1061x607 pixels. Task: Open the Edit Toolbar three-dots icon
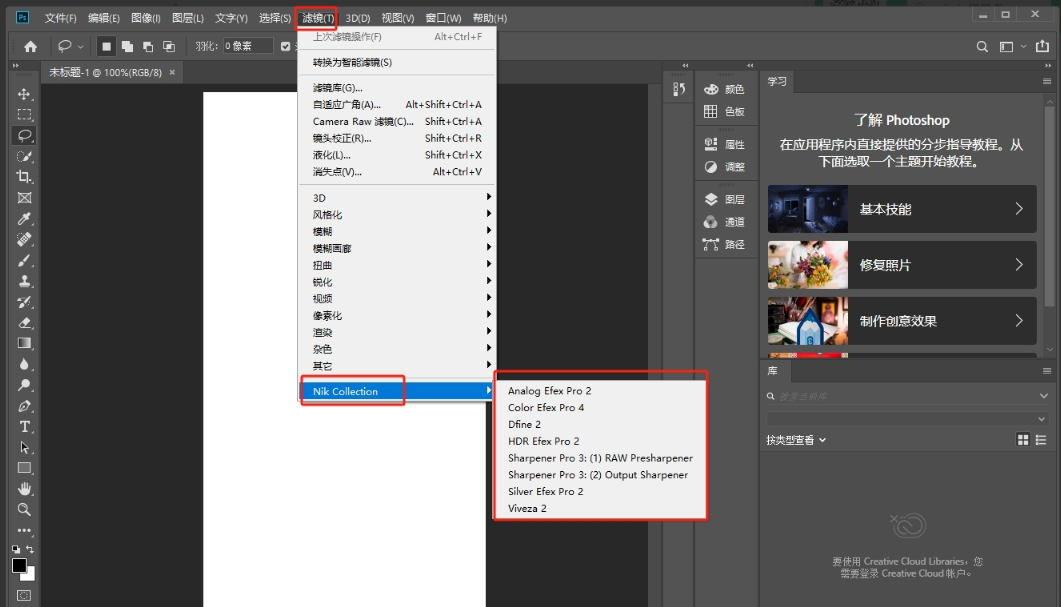[24, 531]
